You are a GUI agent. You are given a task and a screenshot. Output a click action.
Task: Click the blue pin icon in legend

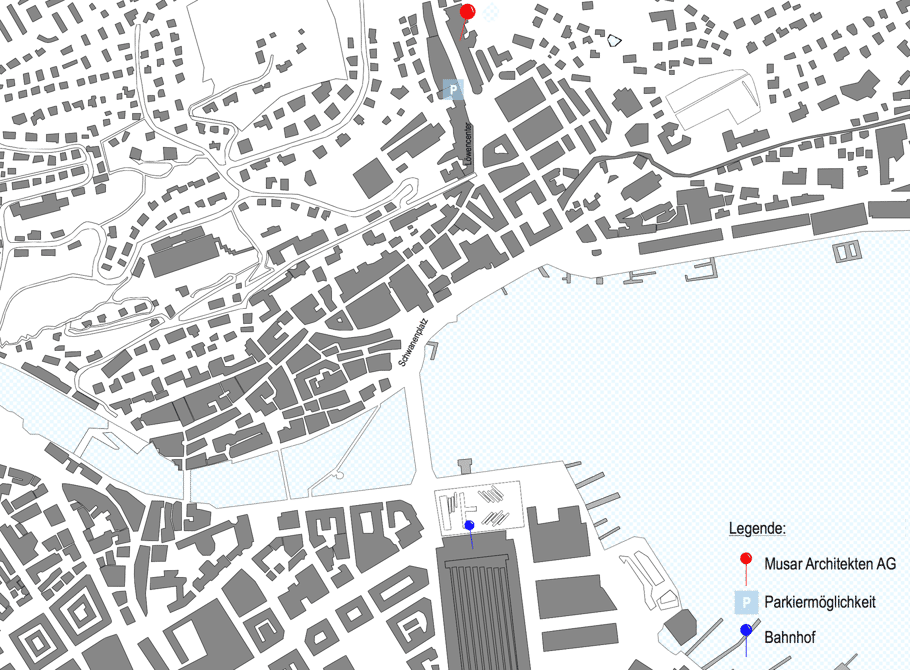pos(746,640)
